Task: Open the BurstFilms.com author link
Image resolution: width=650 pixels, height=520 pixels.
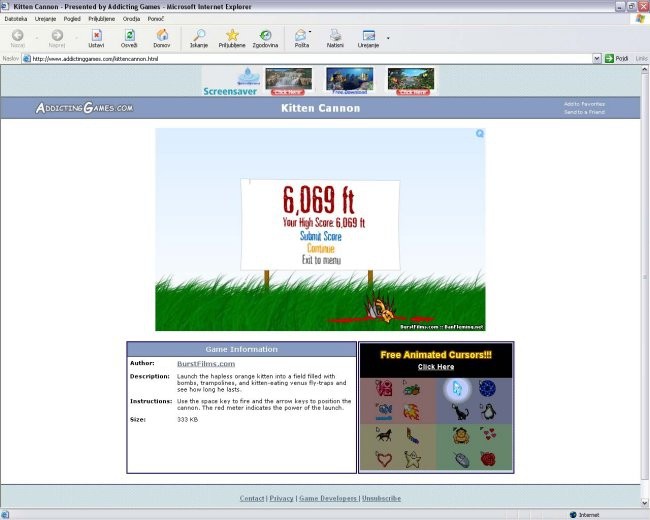Action: [x=206, y=364]
